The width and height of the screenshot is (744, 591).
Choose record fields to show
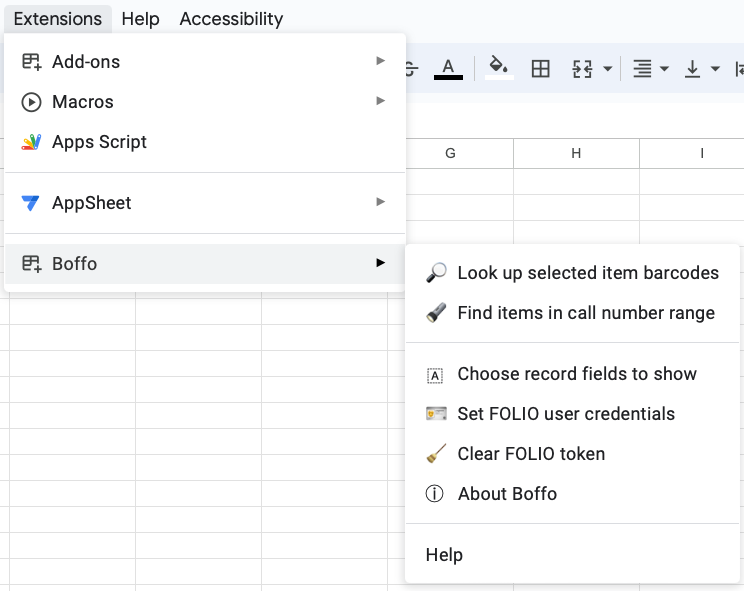coord(573,374)
